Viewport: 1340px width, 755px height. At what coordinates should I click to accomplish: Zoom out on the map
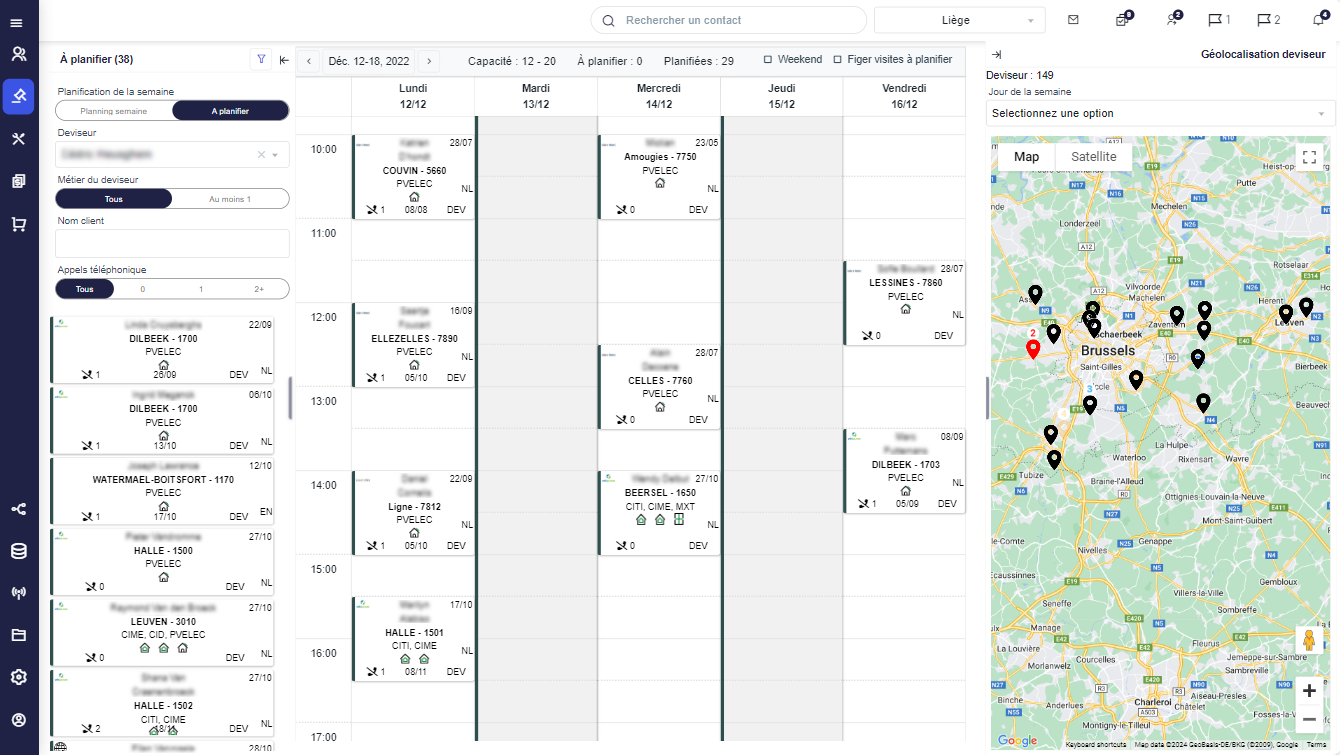tap(1309, 719)
